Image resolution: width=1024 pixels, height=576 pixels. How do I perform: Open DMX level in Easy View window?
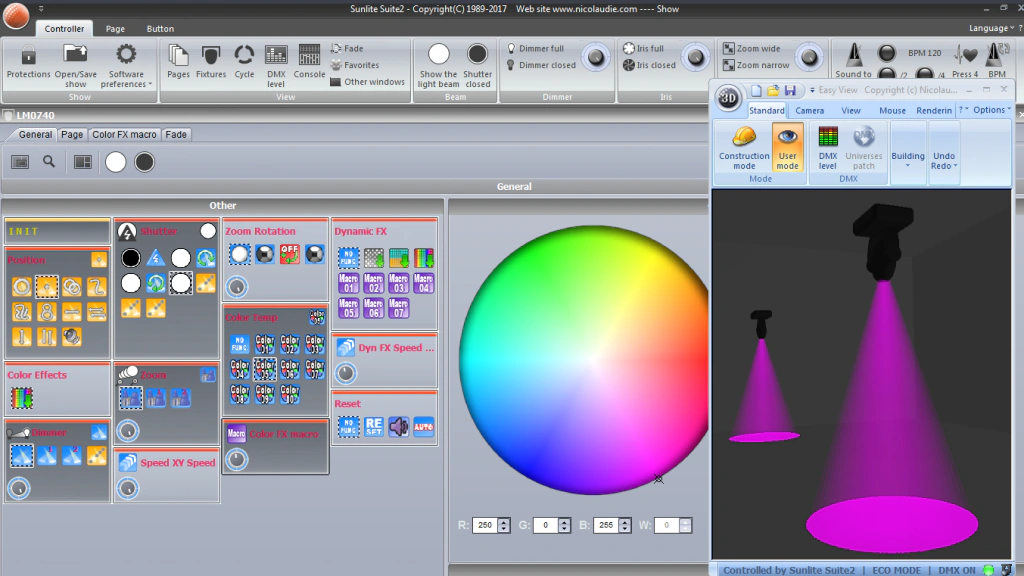pos(827,148)
